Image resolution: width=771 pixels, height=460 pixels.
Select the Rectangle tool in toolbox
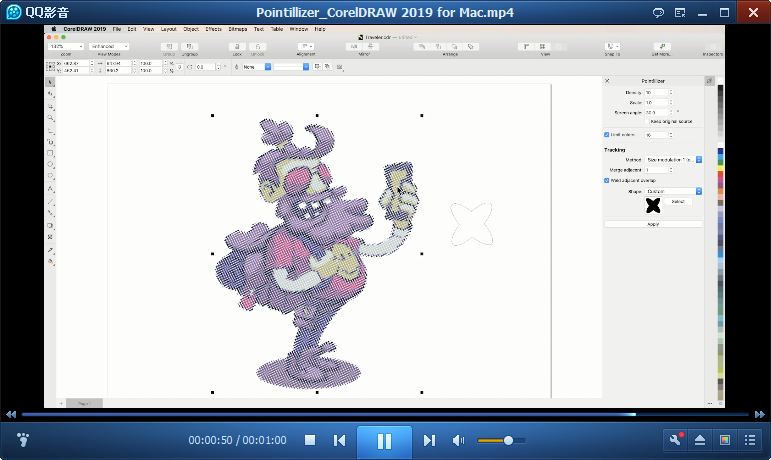[x=50, y=153]
